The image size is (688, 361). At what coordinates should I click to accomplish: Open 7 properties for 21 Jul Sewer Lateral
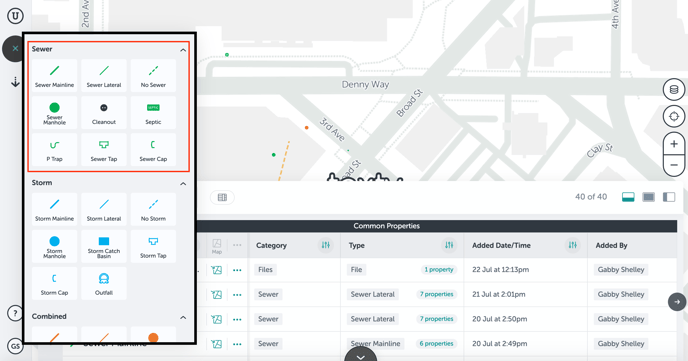(x=436, y=294)
